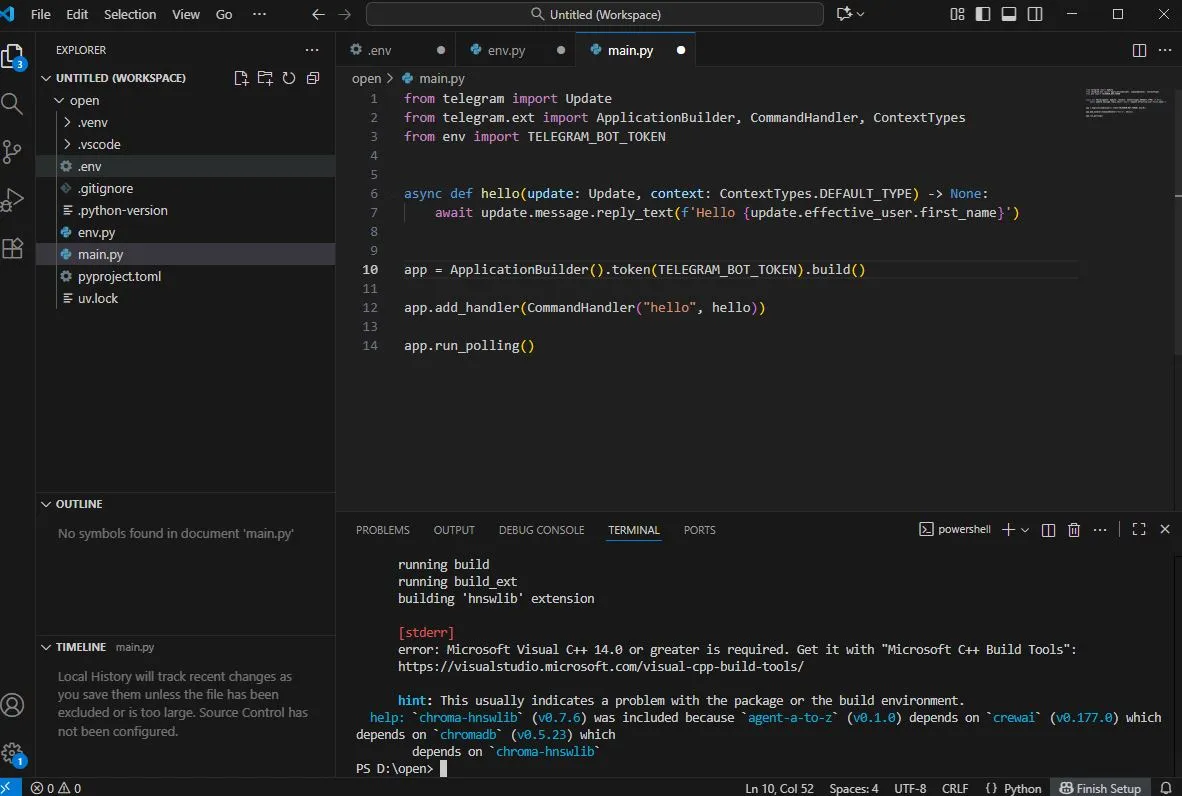Maximize the terminal panel size

click(1139, 530)
